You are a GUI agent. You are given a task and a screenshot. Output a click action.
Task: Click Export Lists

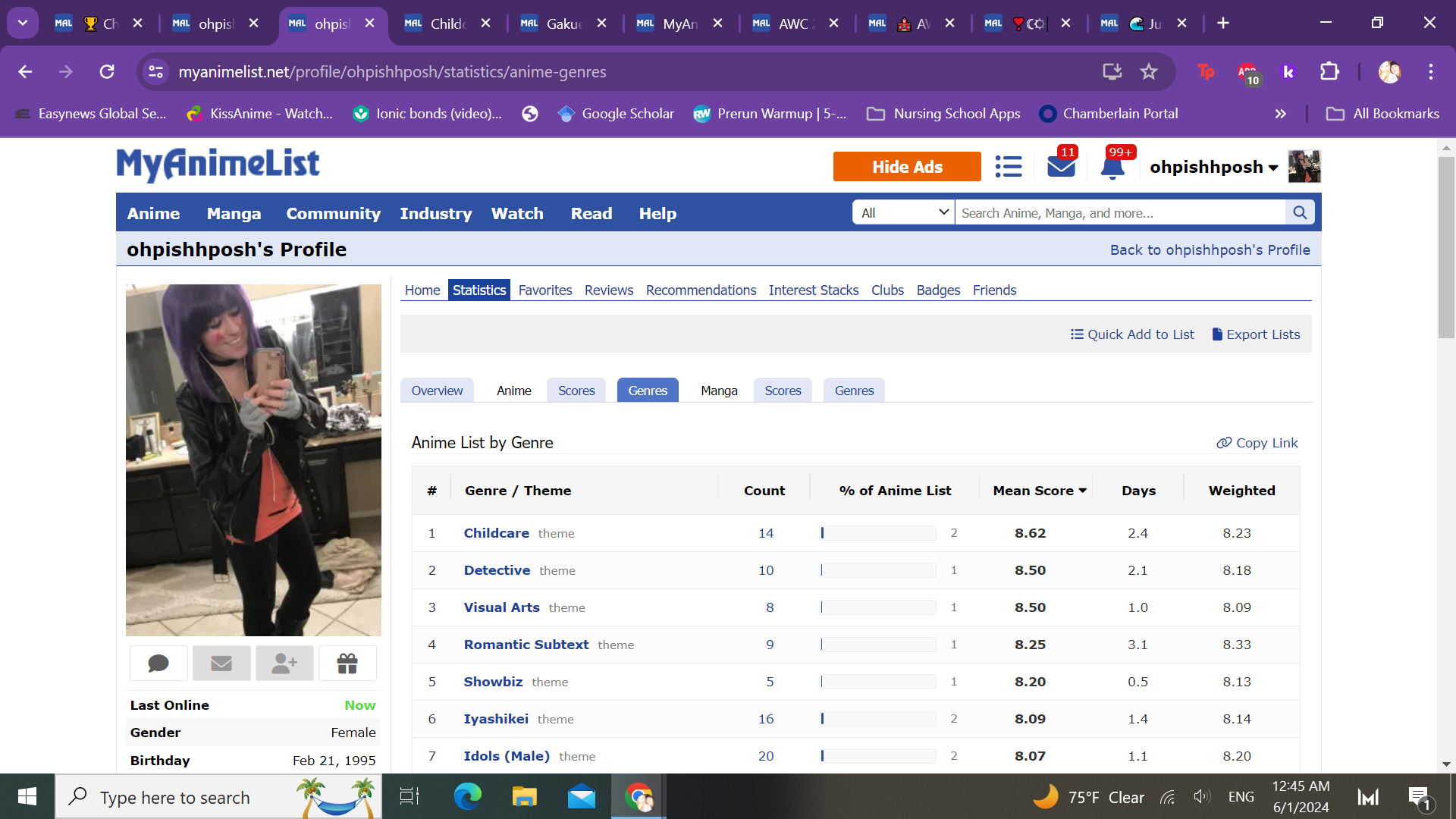point(1256,334)
